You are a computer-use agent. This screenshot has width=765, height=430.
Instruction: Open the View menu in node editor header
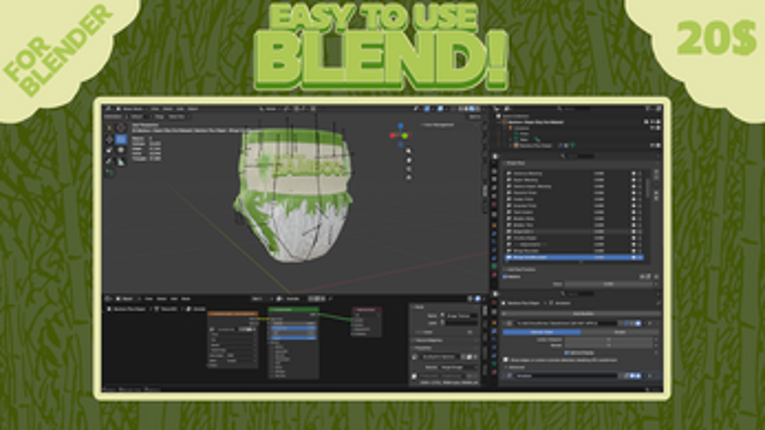click(148, 299)
